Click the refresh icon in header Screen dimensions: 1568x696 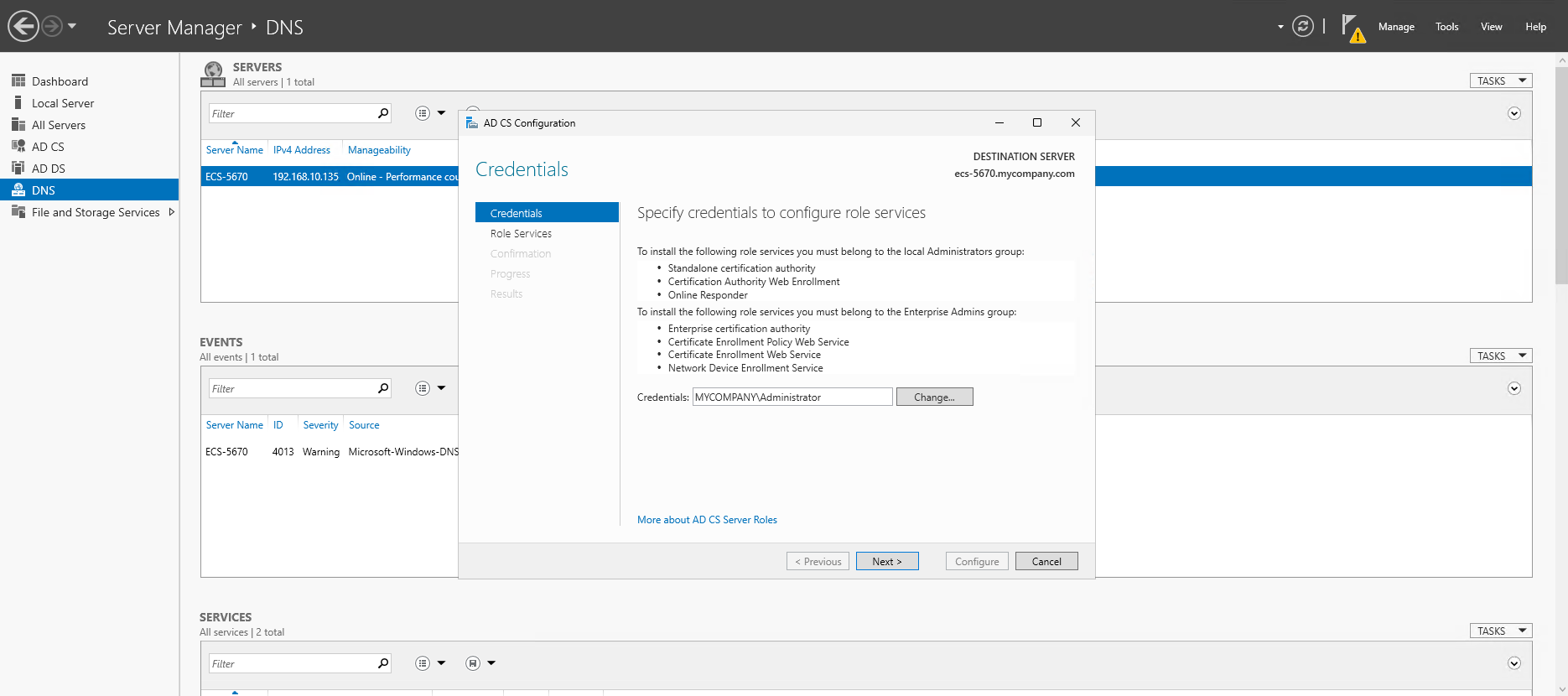click(1302, 26)
